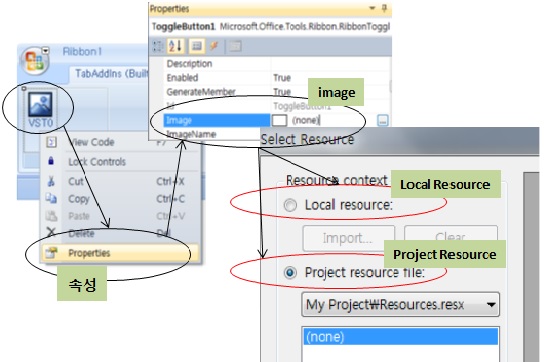Screen dimensions: 550x362
Task: Click the Import... button
Action: [x=349, y=238]
